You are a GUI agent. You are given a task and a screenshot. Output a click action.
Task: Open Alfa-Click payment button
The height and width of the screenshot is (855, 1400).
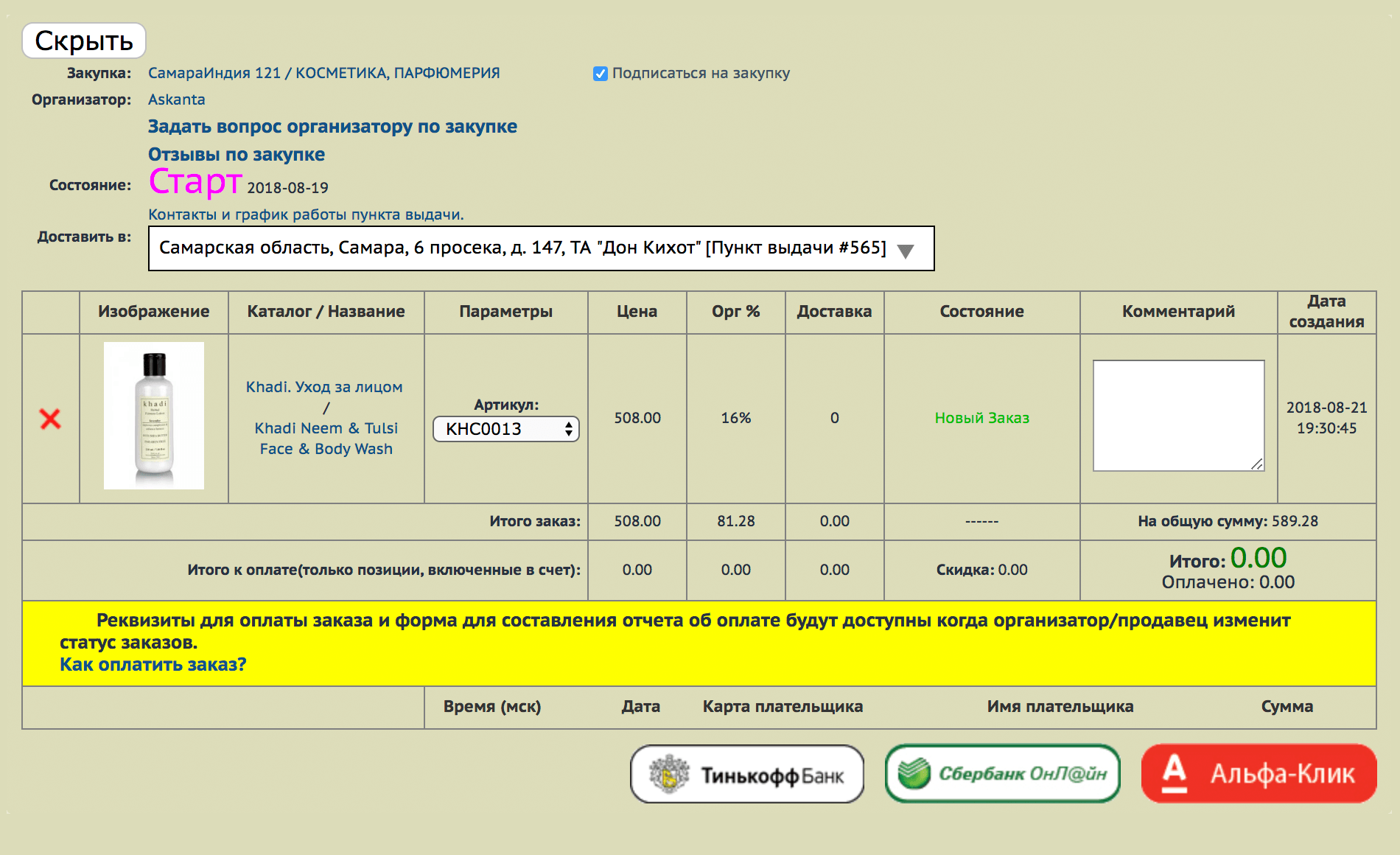click(1259, 774)
